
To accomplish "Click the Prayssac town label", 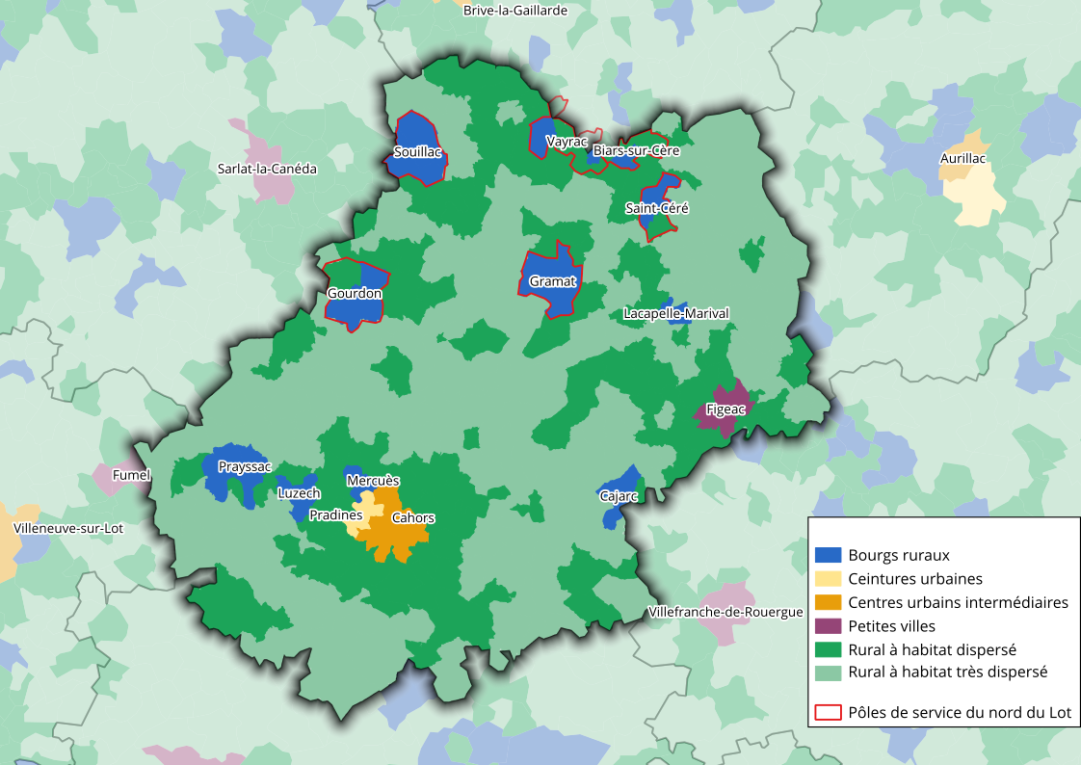I will point(244,467).
